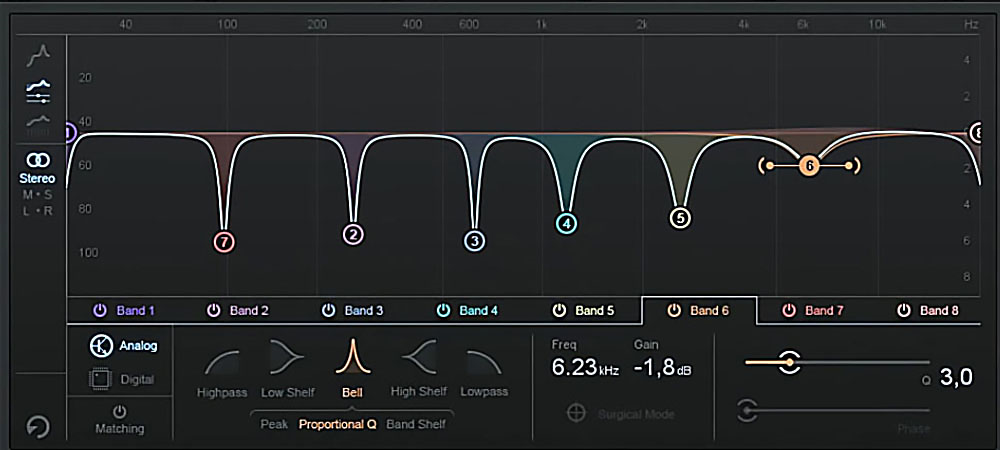Screen dimensions: 1000x450
Task: Select EQ node 3 on the curve
Action: pyautogui.click(x=474, y=241)
